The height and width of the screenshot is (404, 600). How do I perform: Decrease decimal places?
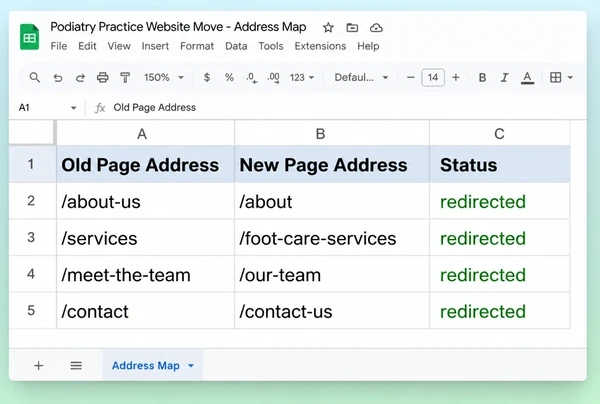pyautogui.click(x=251, y=78)
